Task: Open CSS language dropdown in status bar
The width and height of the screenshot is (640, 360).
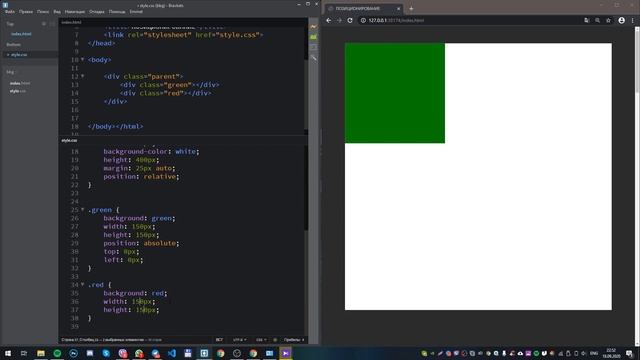Action: 261,340
